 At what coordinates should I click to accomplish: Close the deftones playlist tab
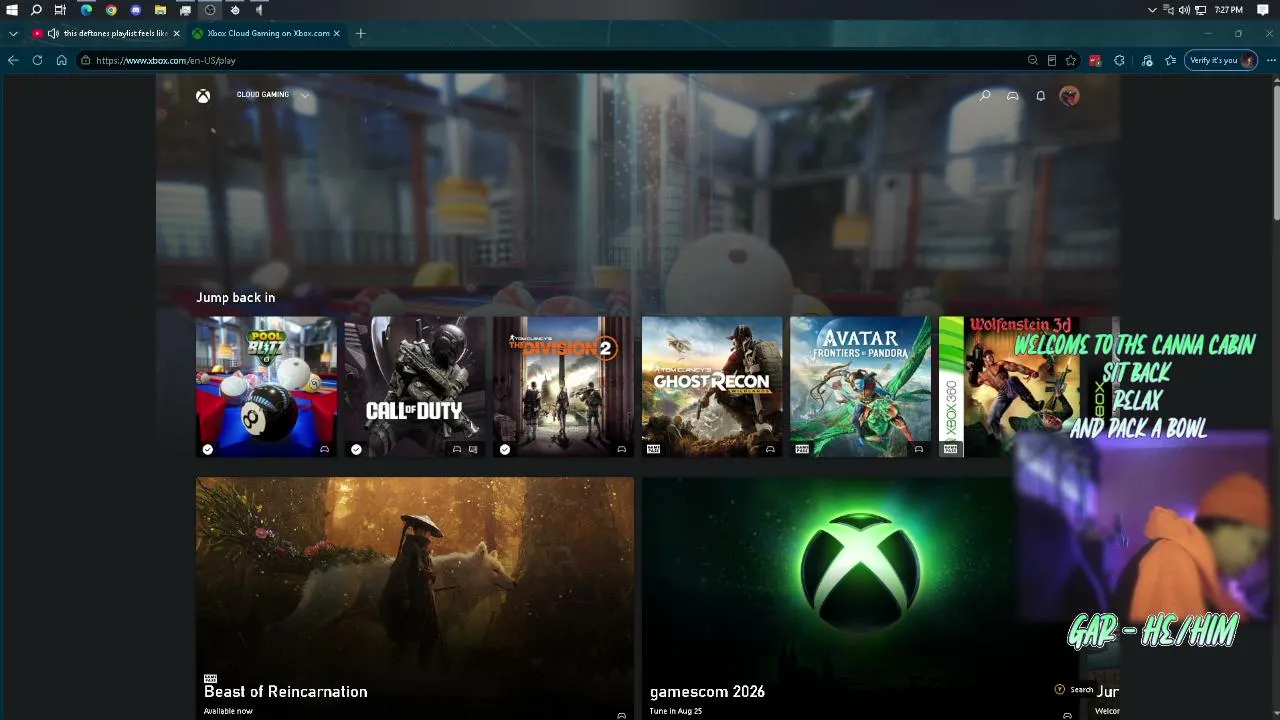pos(177,33)
